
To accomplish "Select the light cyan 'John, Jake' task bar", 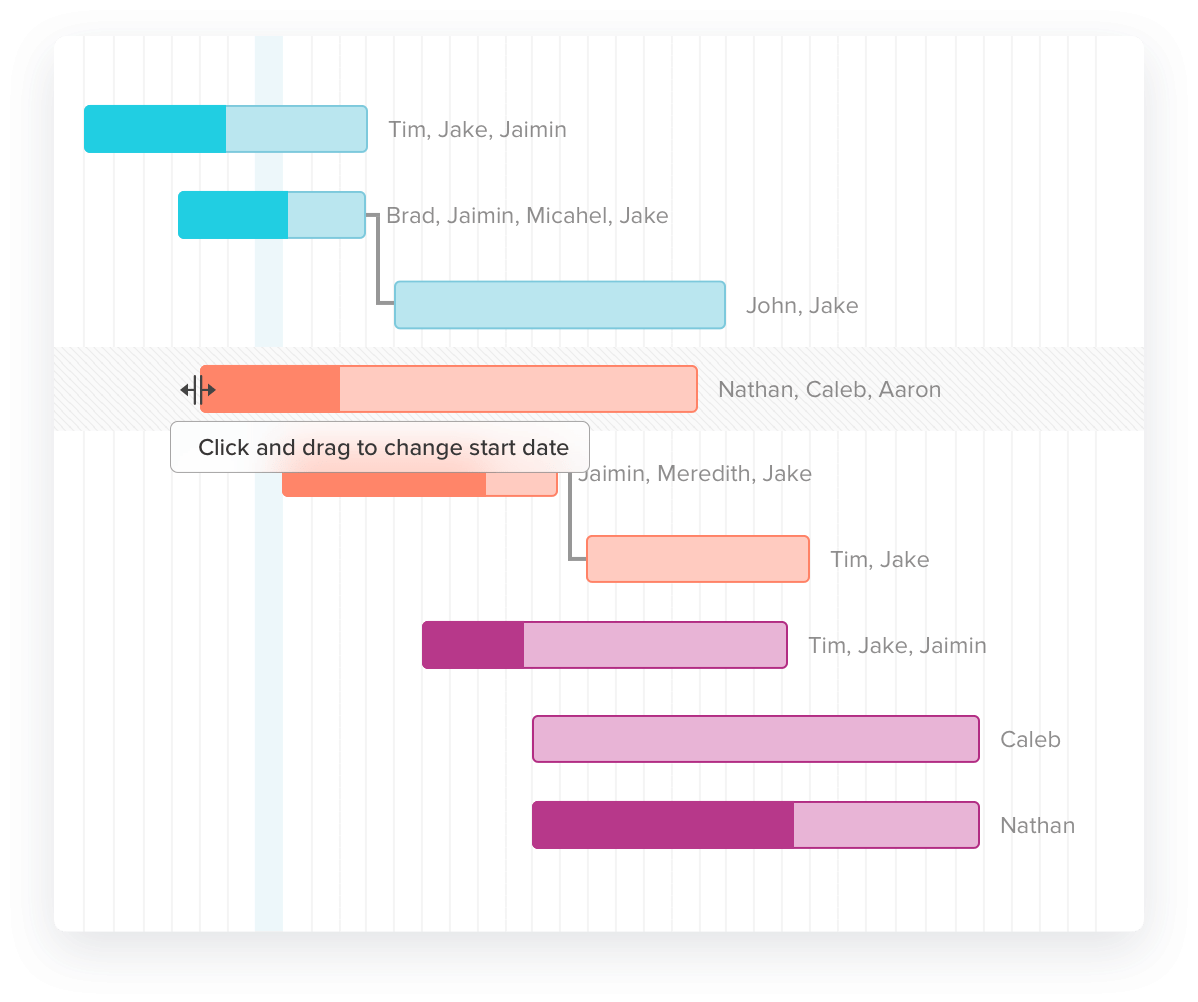I will (x=559, y=305).
